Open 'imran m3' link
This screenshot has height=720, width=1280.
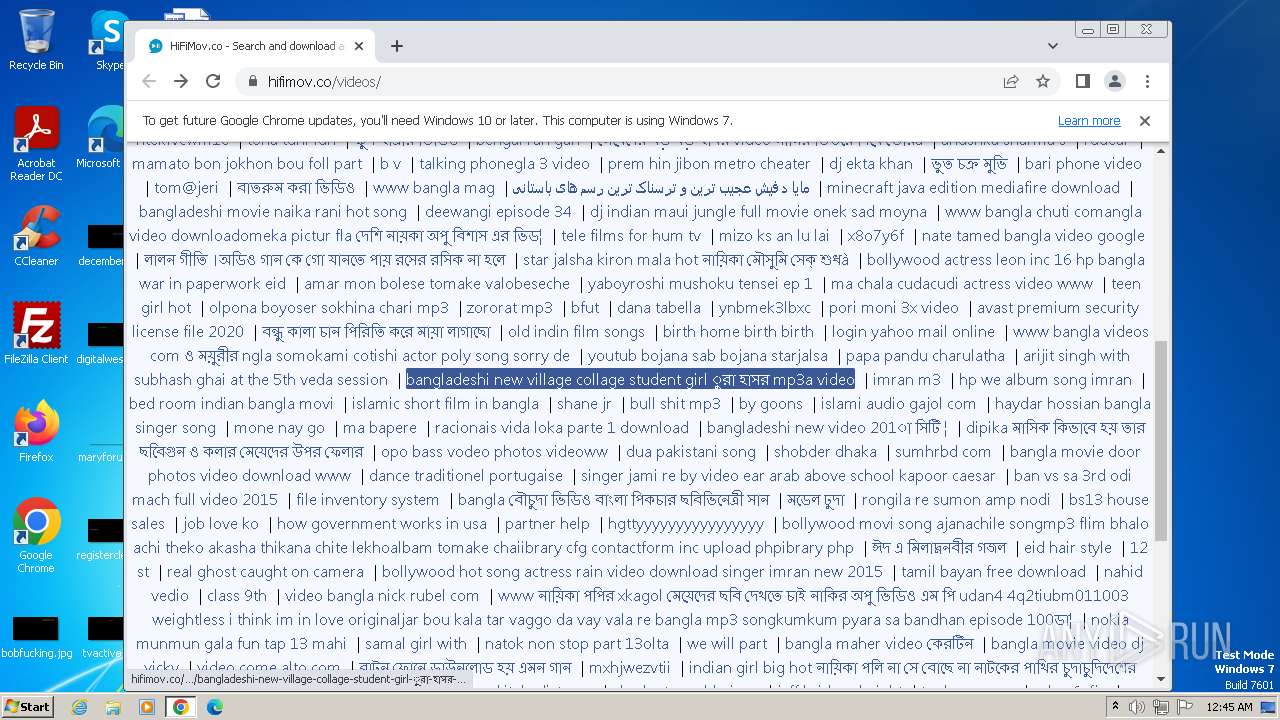click(x=906, y=380)
